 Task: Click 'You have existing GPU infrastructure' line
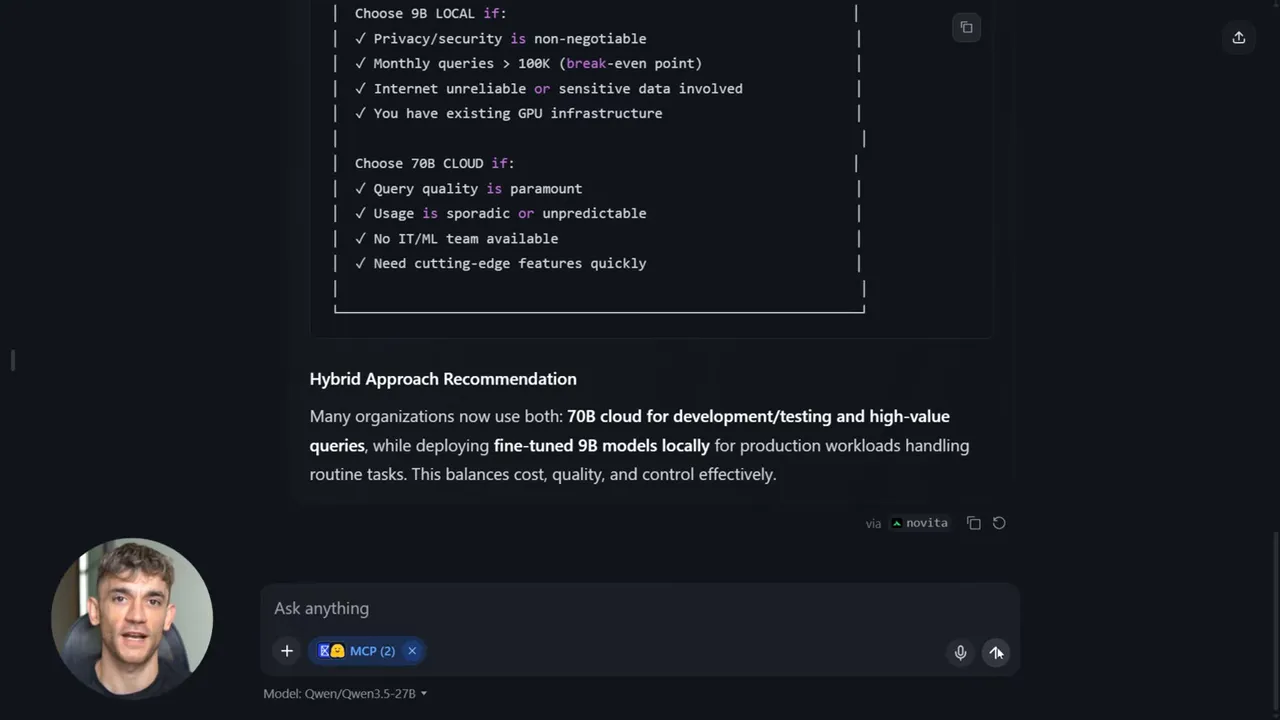point(508,113)
